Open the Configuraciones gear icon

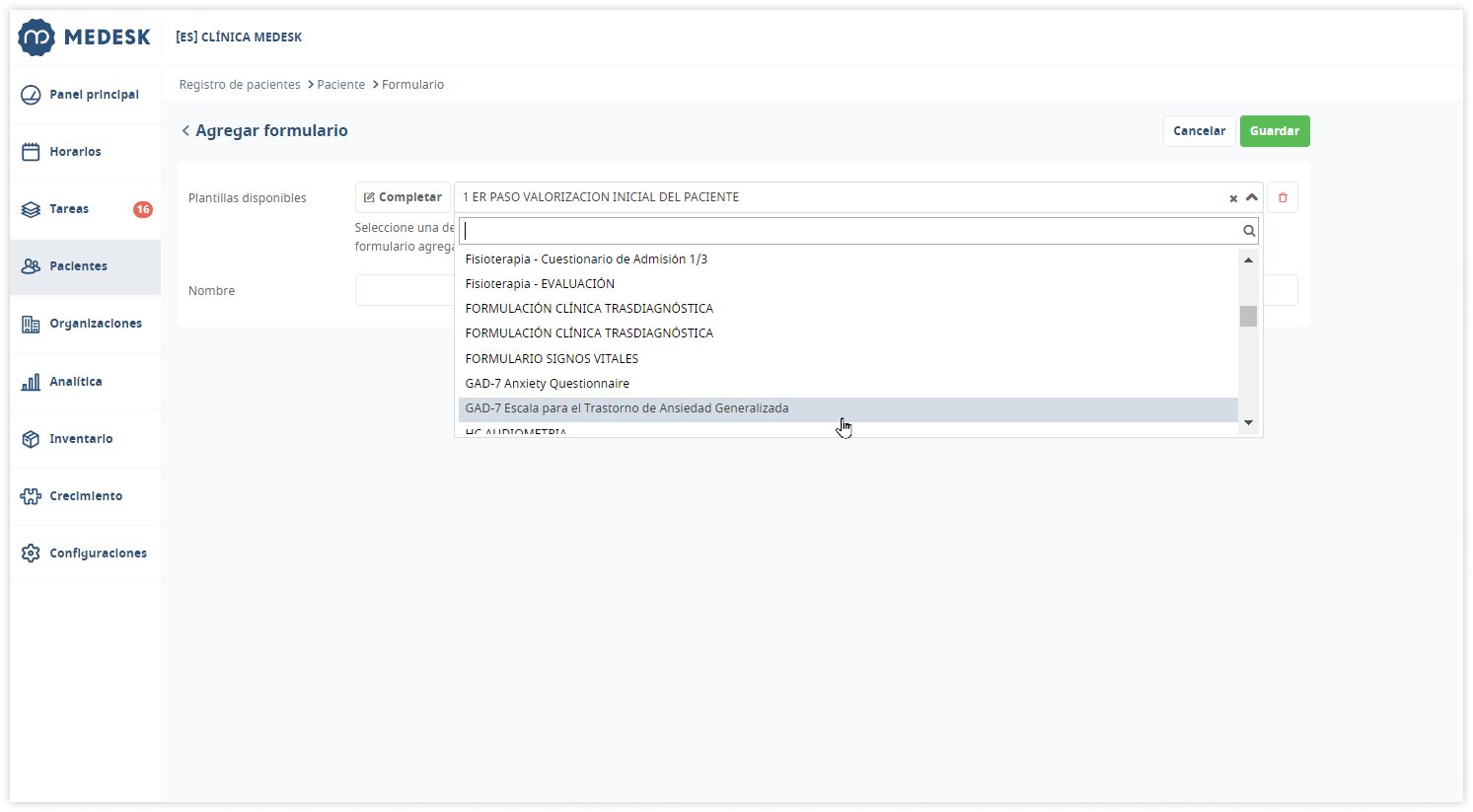[x=31, y=554]
